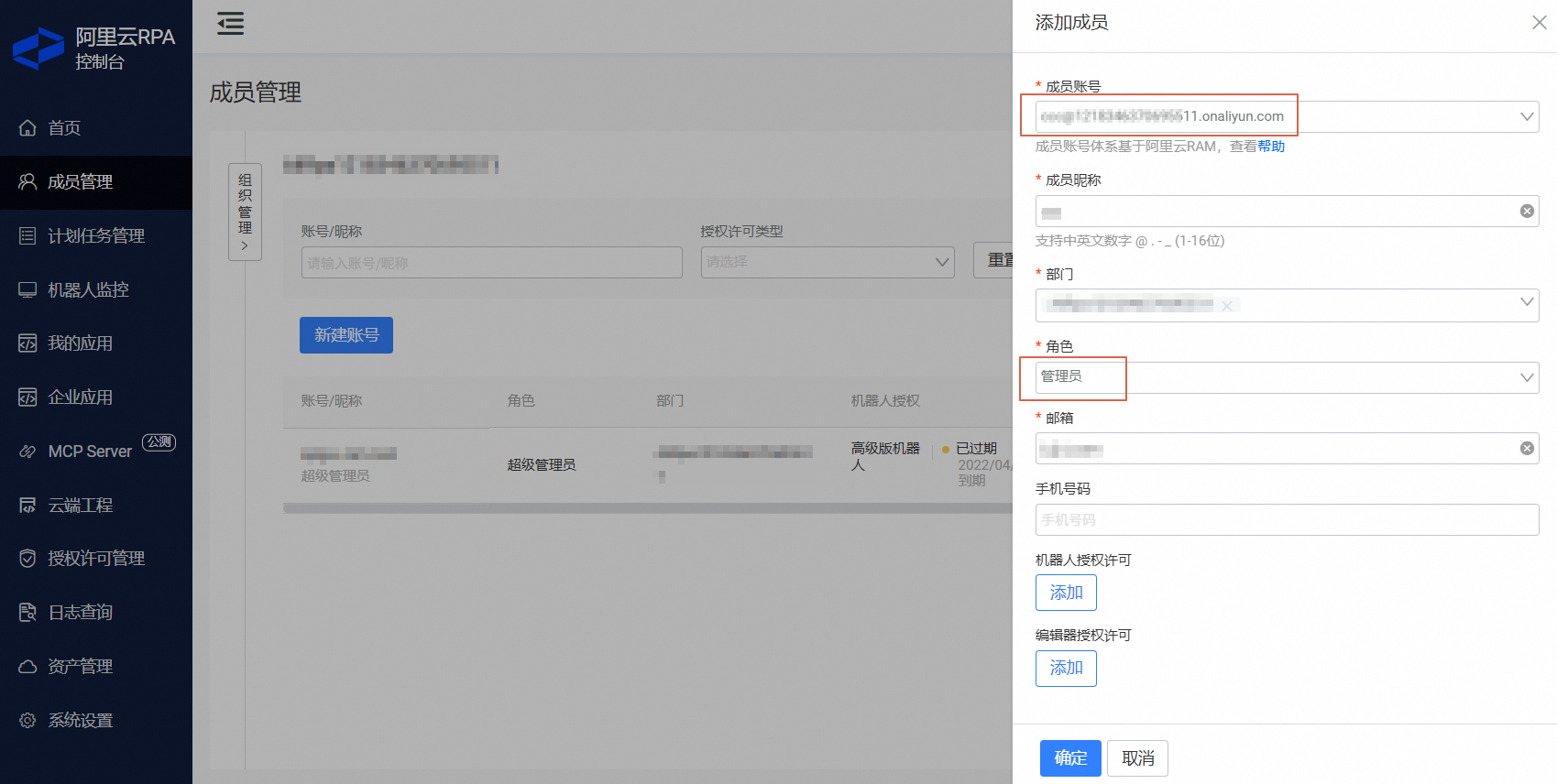The height and width of the screenshot is (784, 1557).
Task: Click the monitor icon beside 机器人监控
Action: pyautogui.click(x=27, y=289)
